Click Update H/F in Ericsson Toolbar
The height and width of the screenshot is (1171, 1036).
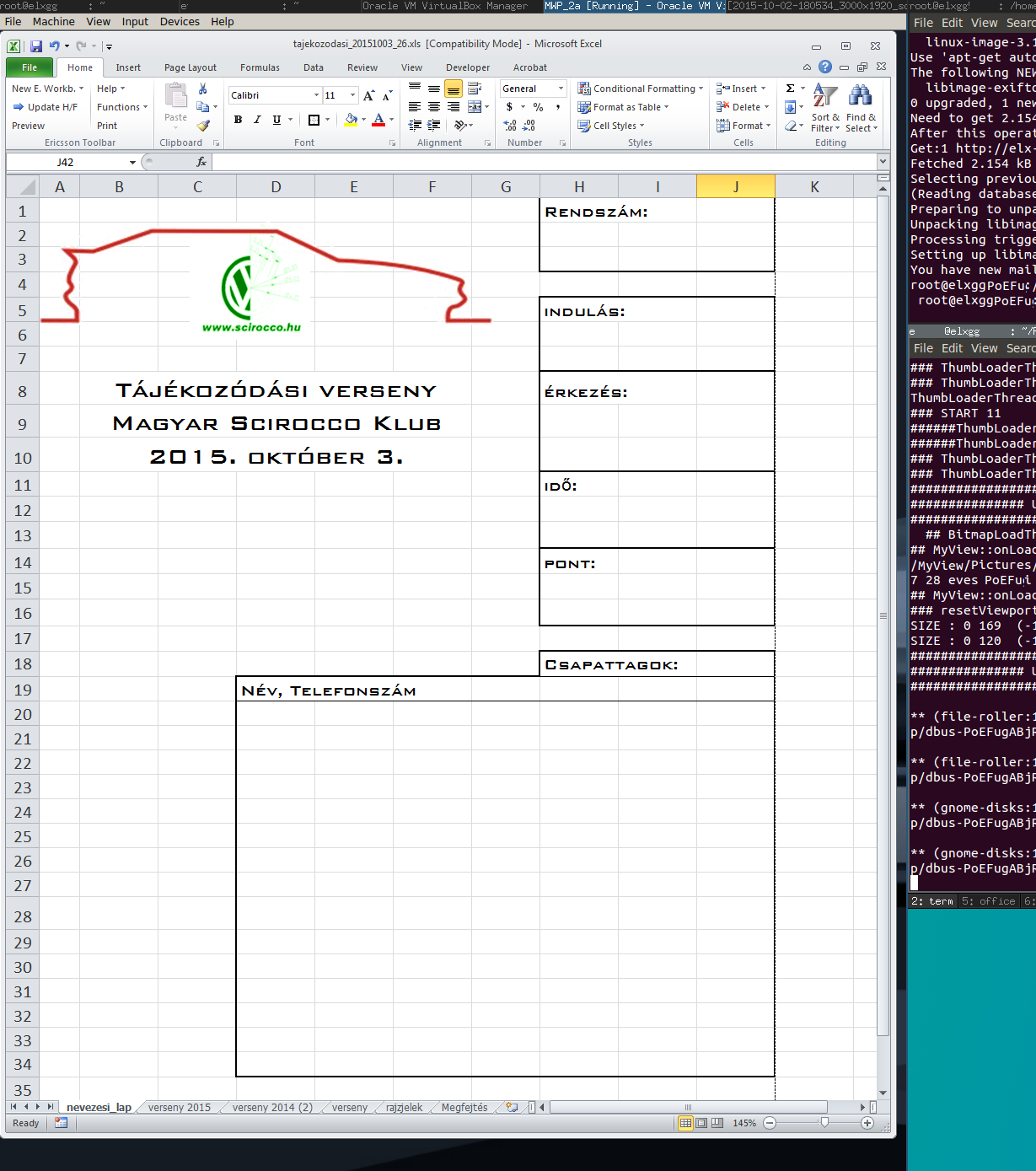coord(45,107)
